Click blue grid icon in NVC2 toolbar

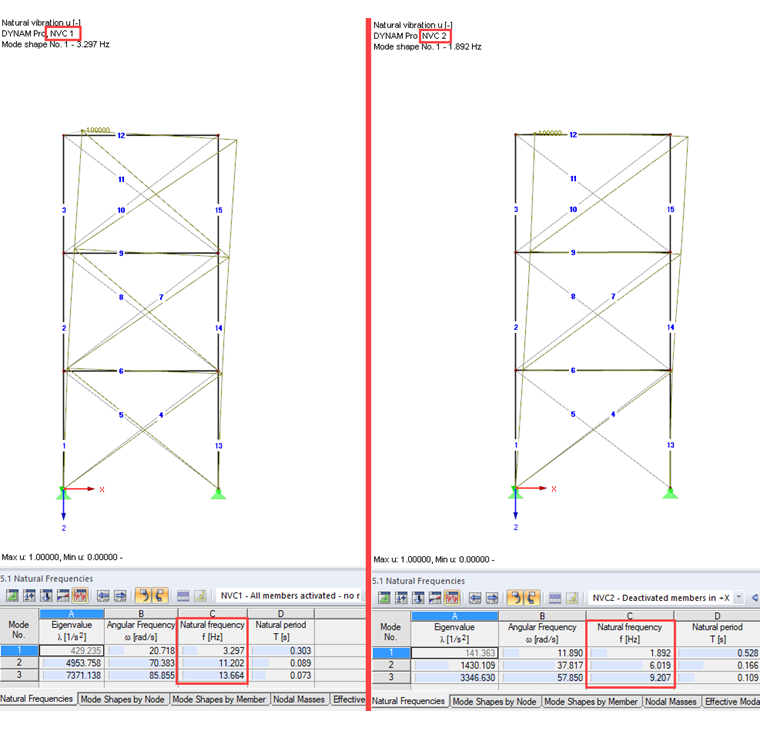tap(555, 598)
